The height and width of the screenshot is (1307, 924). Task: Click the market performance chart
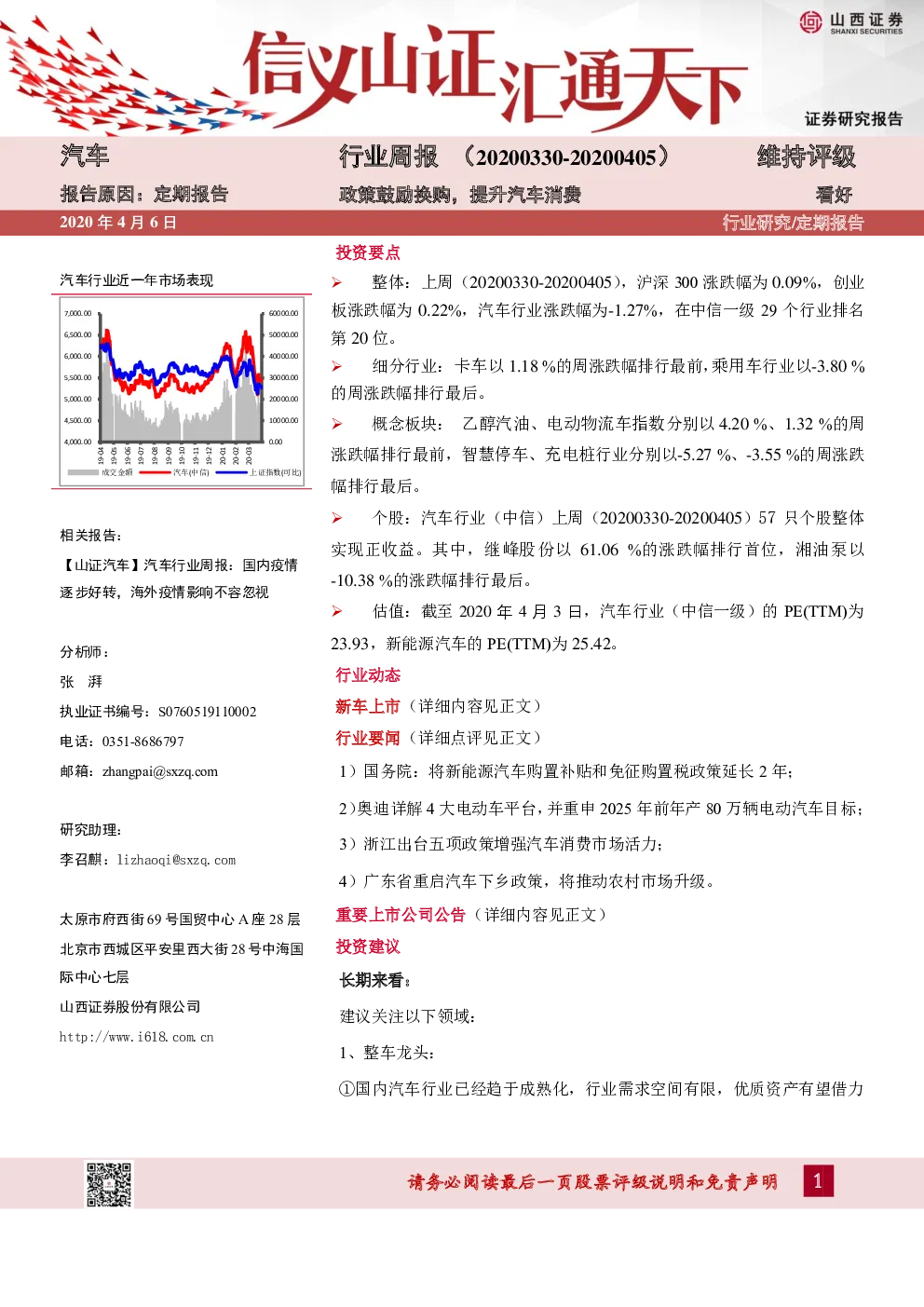[182, 390]
